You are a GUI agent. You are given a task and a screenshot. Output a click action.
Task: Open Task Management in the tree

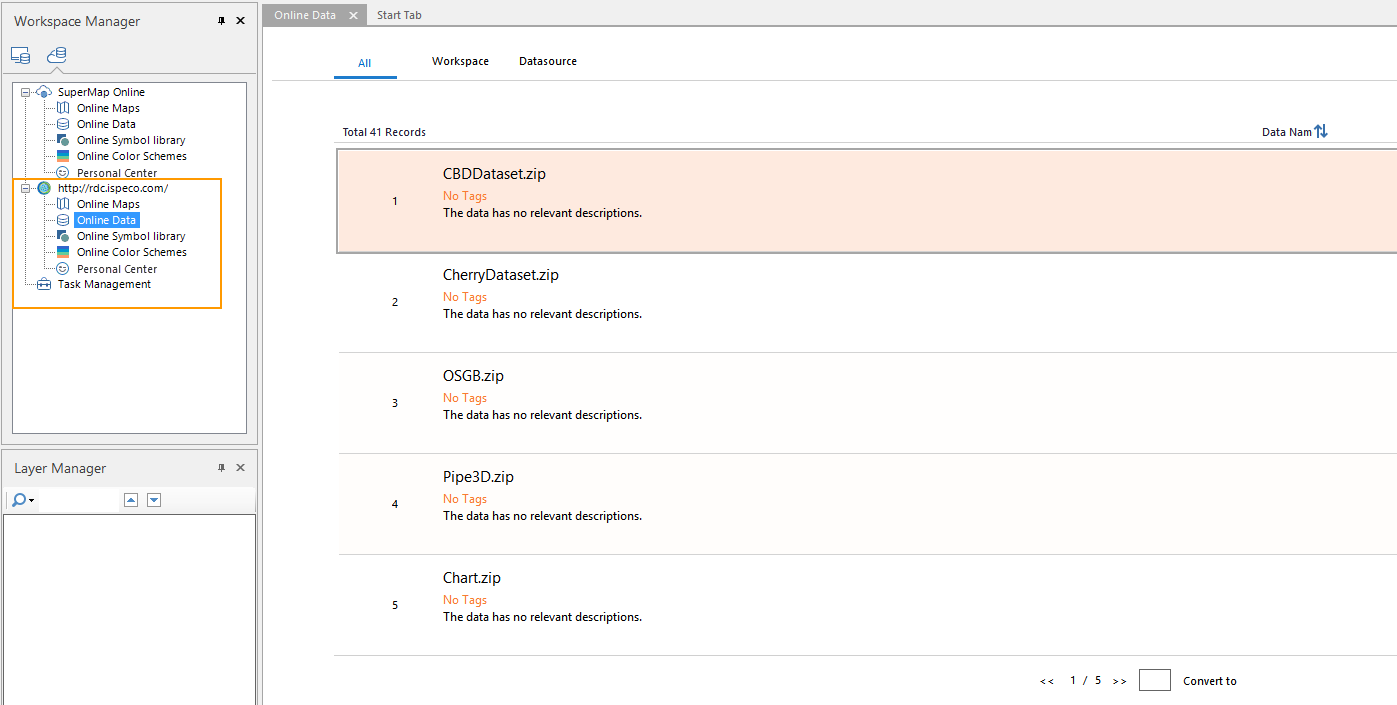[104, 284]
